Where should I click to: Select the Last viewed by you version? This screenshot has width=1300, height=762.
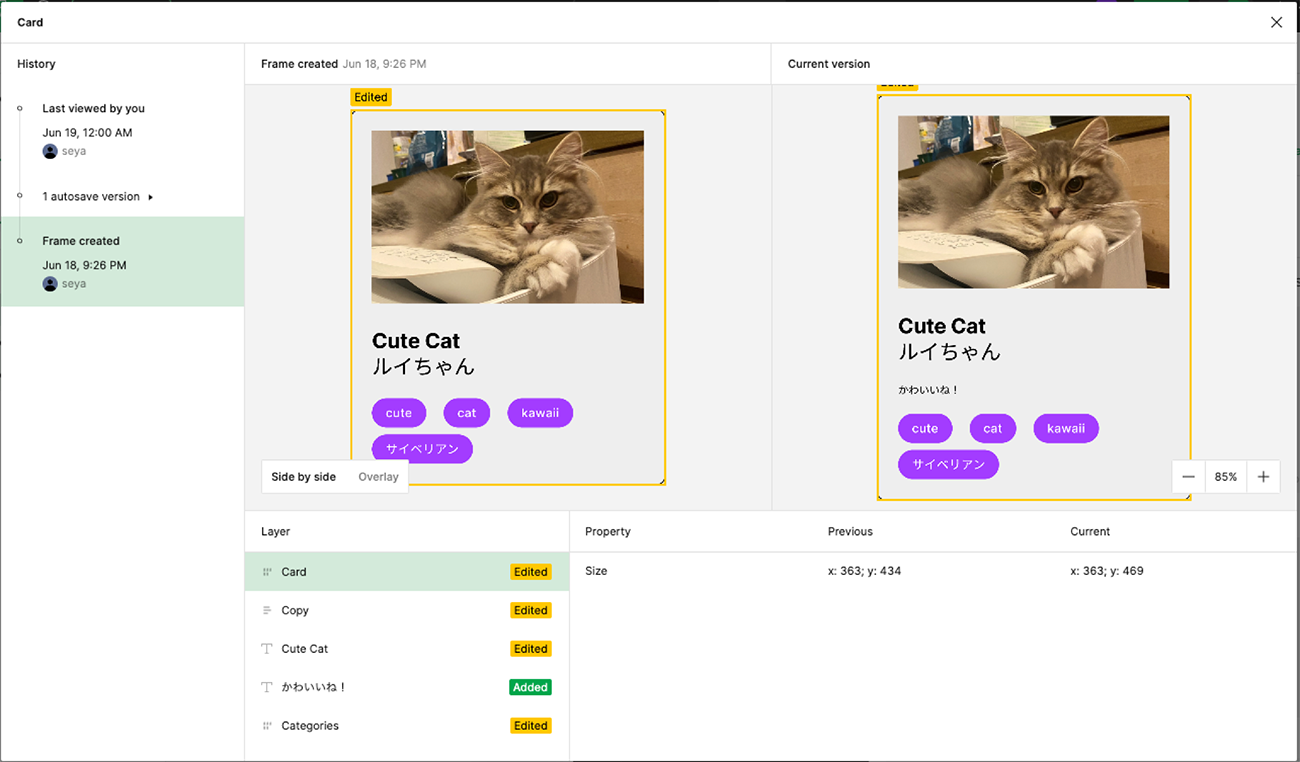(x=122, y=130)
